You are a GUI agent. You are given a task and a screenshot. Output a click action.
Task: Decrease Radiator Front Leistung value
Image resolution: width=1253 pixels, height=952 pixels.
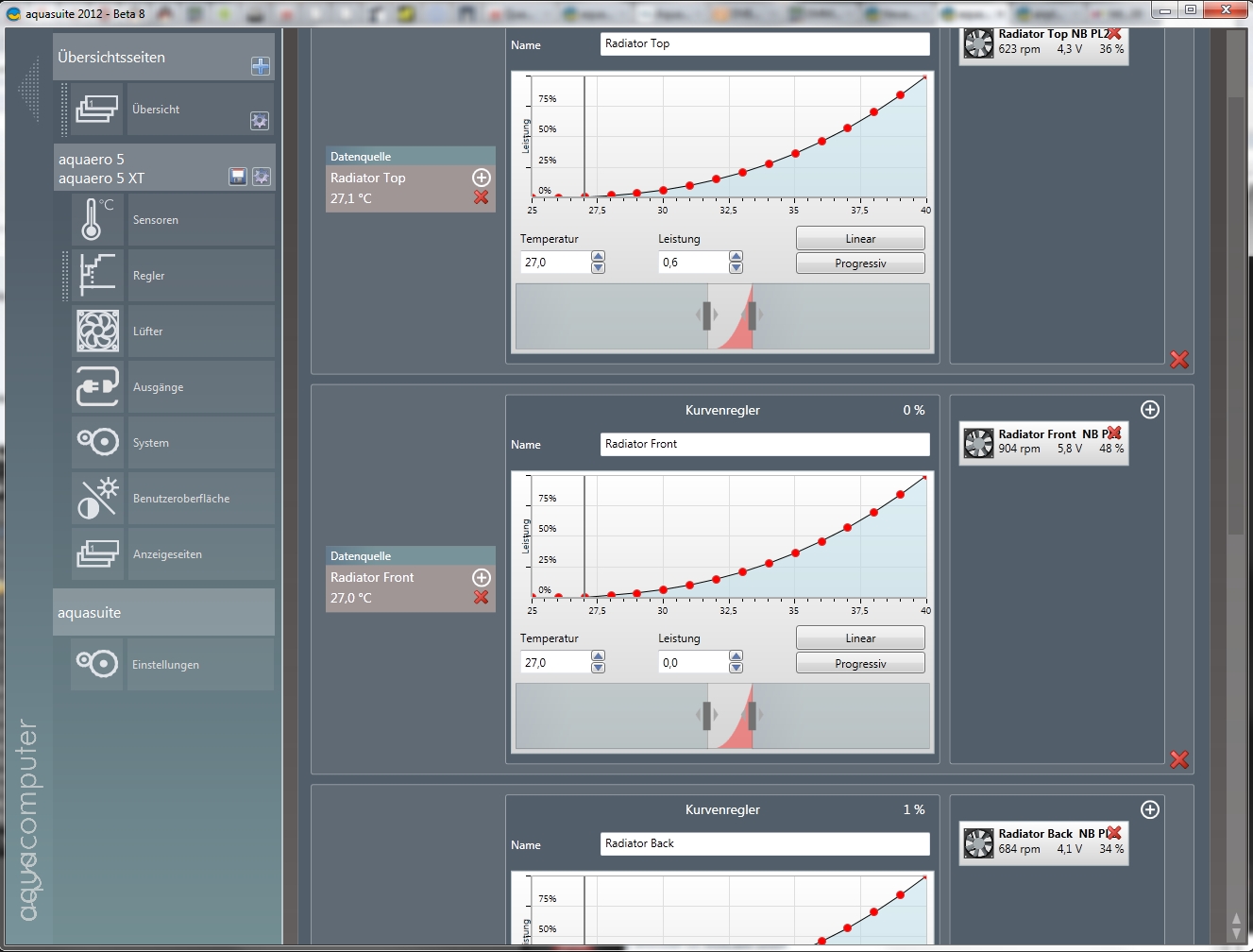737,669
